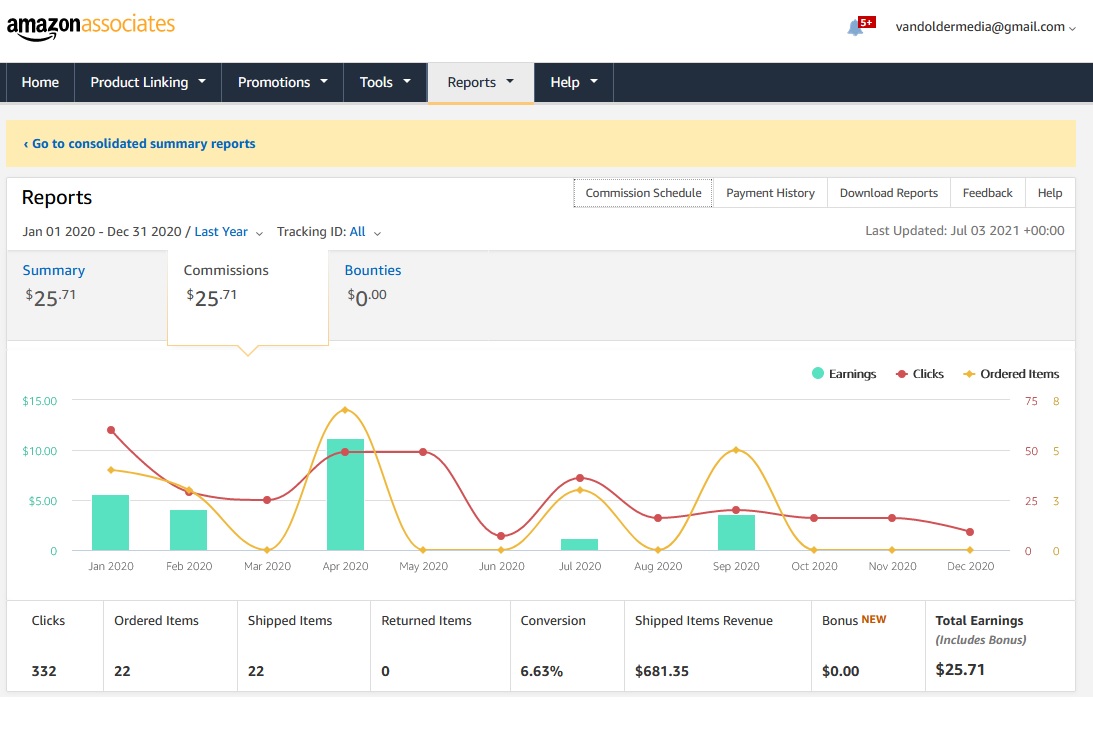The width and height of the screenshot is (1093, 731).
Task: Expand the Product Linking menu
Action: (x=148, y=82)
